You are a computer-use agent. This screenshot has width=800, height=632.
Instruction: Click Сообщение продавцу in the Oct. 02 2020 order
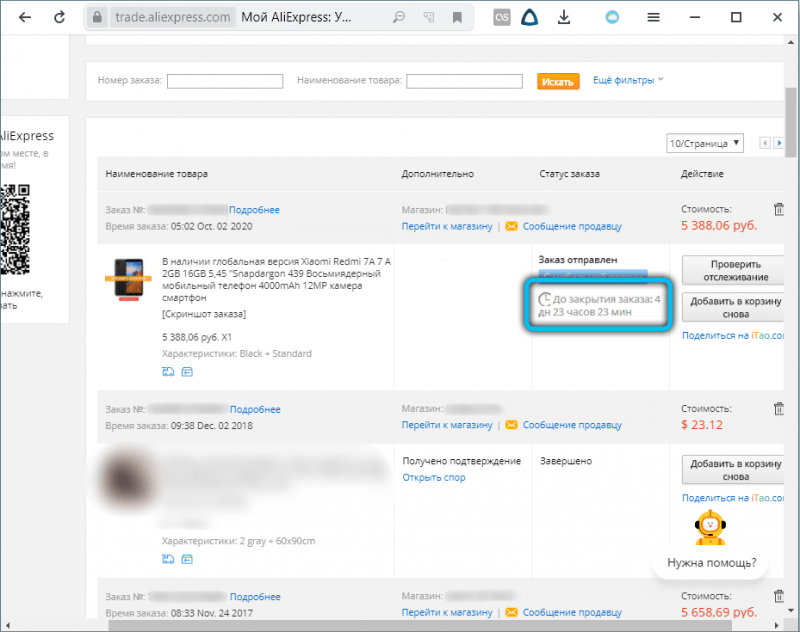[x=572, y=226]
